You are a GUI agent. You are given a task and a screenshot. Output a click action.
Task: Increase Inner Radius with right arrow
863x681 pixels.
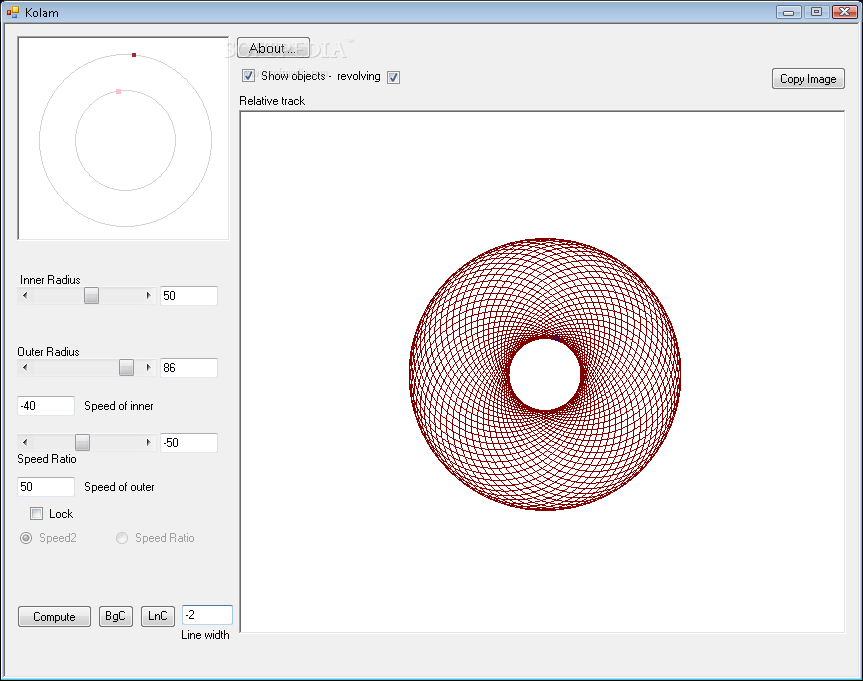[148, 296]
